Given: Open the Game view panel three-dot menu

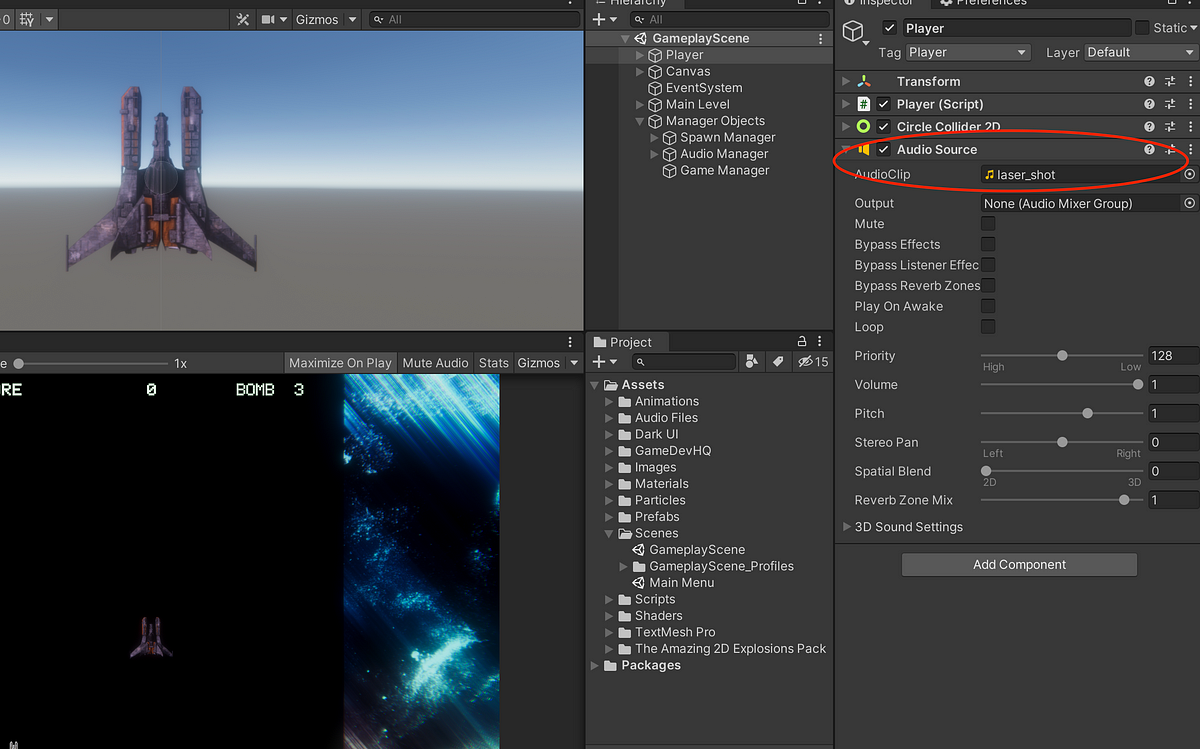Looking at the screenshot, I should coord(570,342).
